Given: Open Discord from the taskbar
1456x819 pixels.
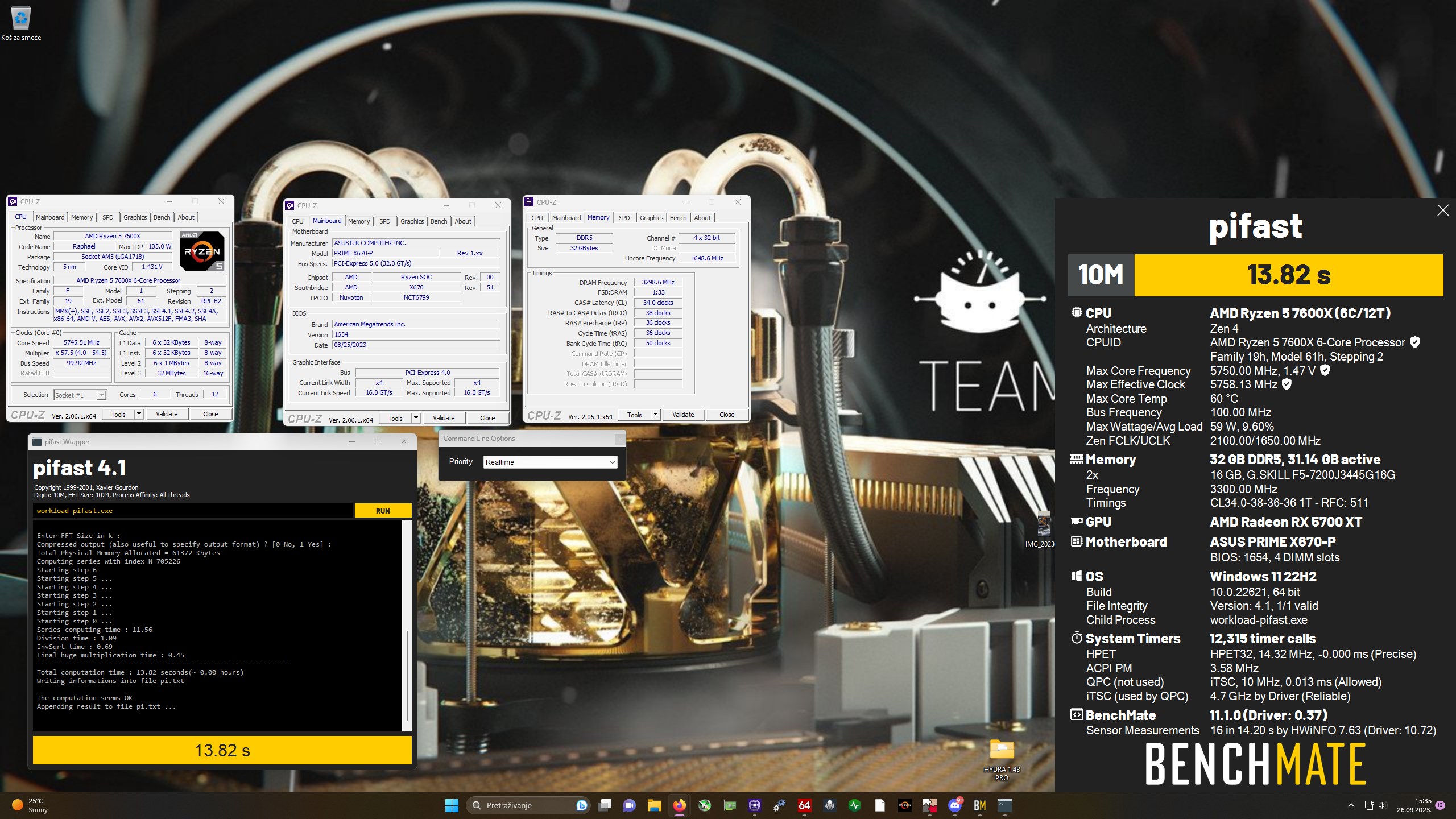Looking at the screenshot, I should click(x=955, y=805).
